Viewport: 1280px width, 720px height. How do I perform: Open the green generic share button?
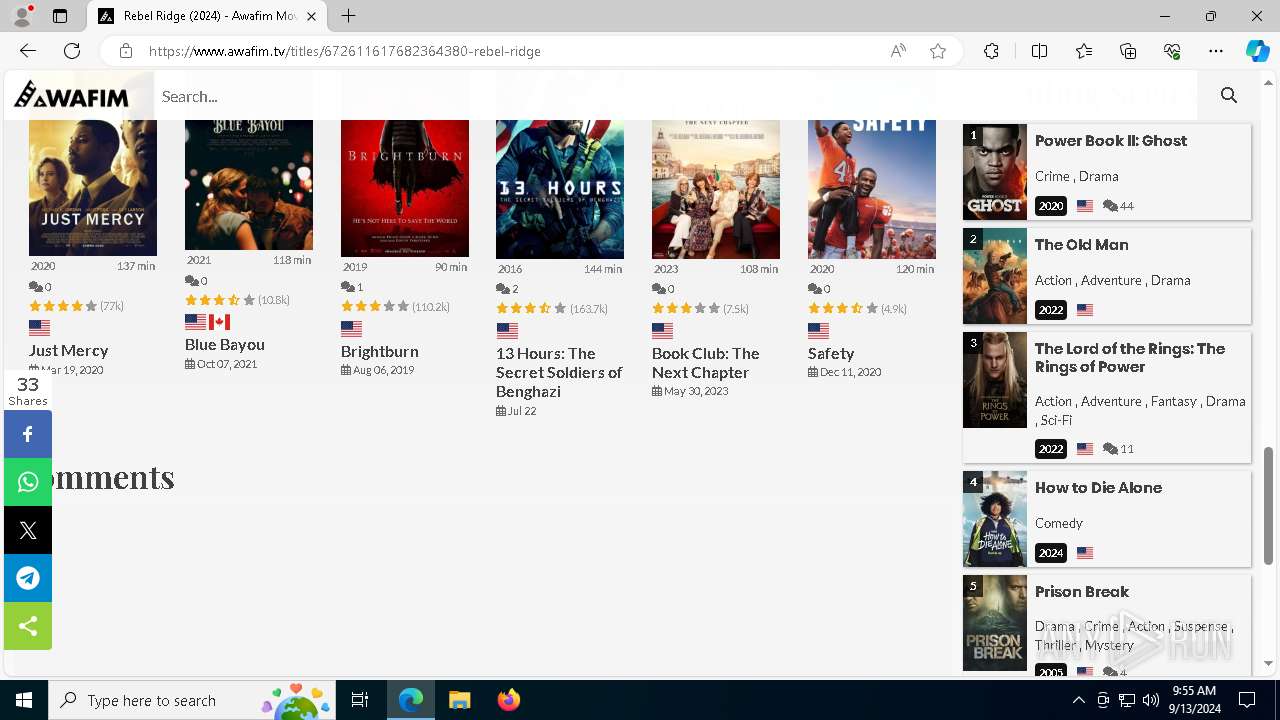pyautogui.click(x=28, y=626)
